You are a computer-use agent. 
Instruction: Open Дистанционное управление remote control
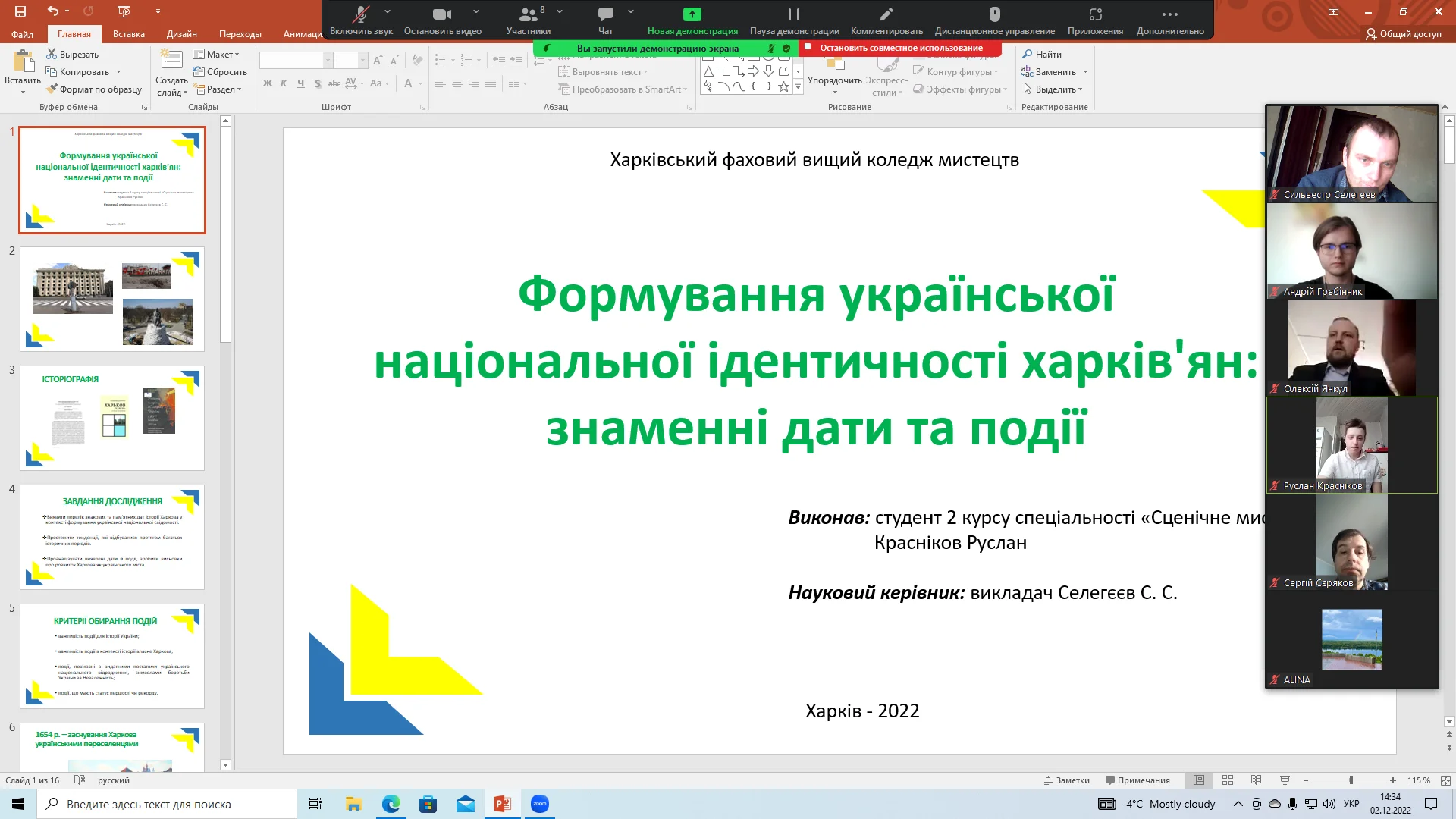(x=995, y=20)
